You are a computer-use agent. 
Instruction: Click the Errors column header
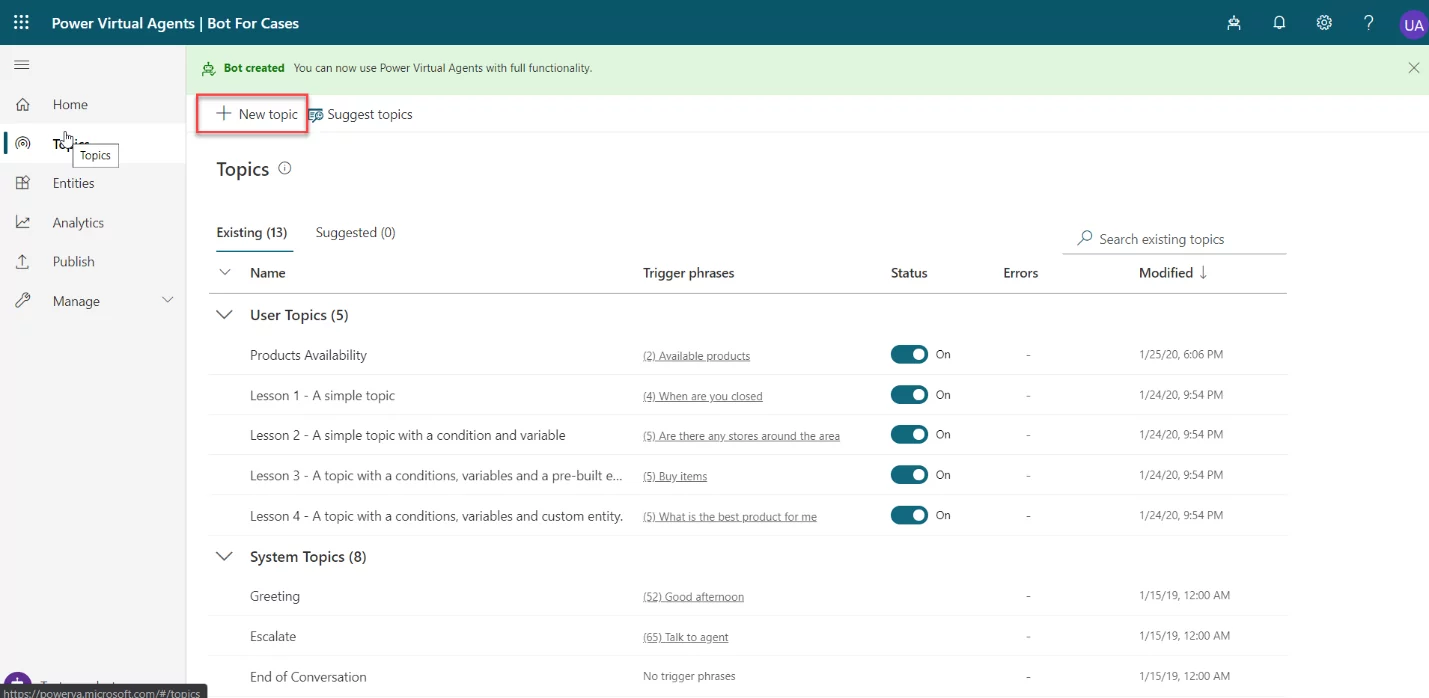coord(1021,273)
